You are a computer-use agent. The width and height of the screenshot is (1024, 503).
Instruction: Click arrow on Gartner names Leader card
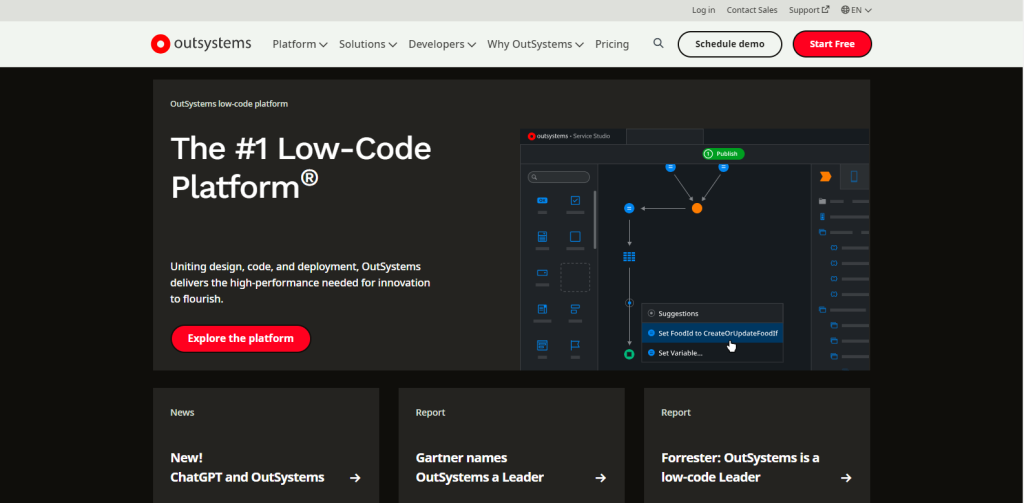click(x=601, y=478)
